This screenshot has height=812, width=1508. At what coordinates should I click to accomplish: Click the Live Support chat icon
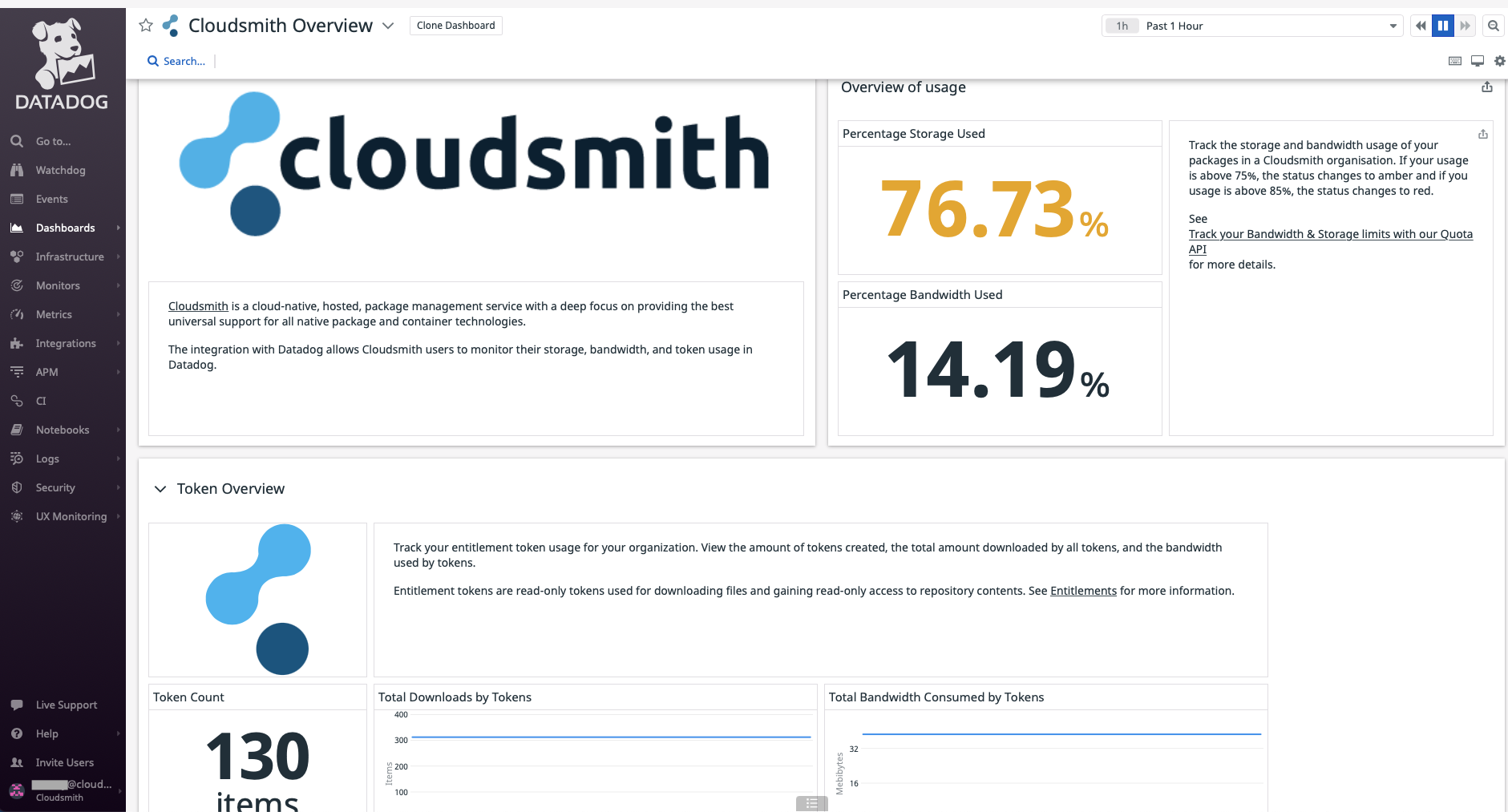(17, 705)
